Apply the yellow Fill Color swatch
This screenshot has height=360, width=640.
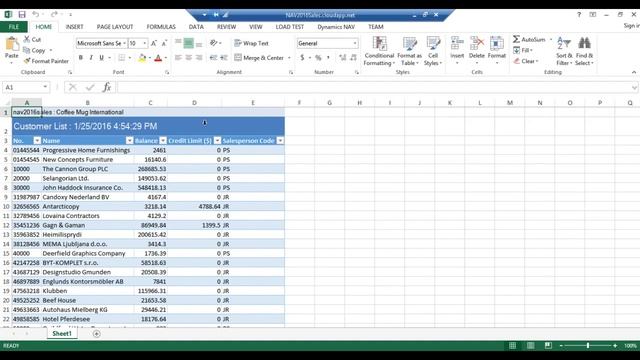click(142, 58)
